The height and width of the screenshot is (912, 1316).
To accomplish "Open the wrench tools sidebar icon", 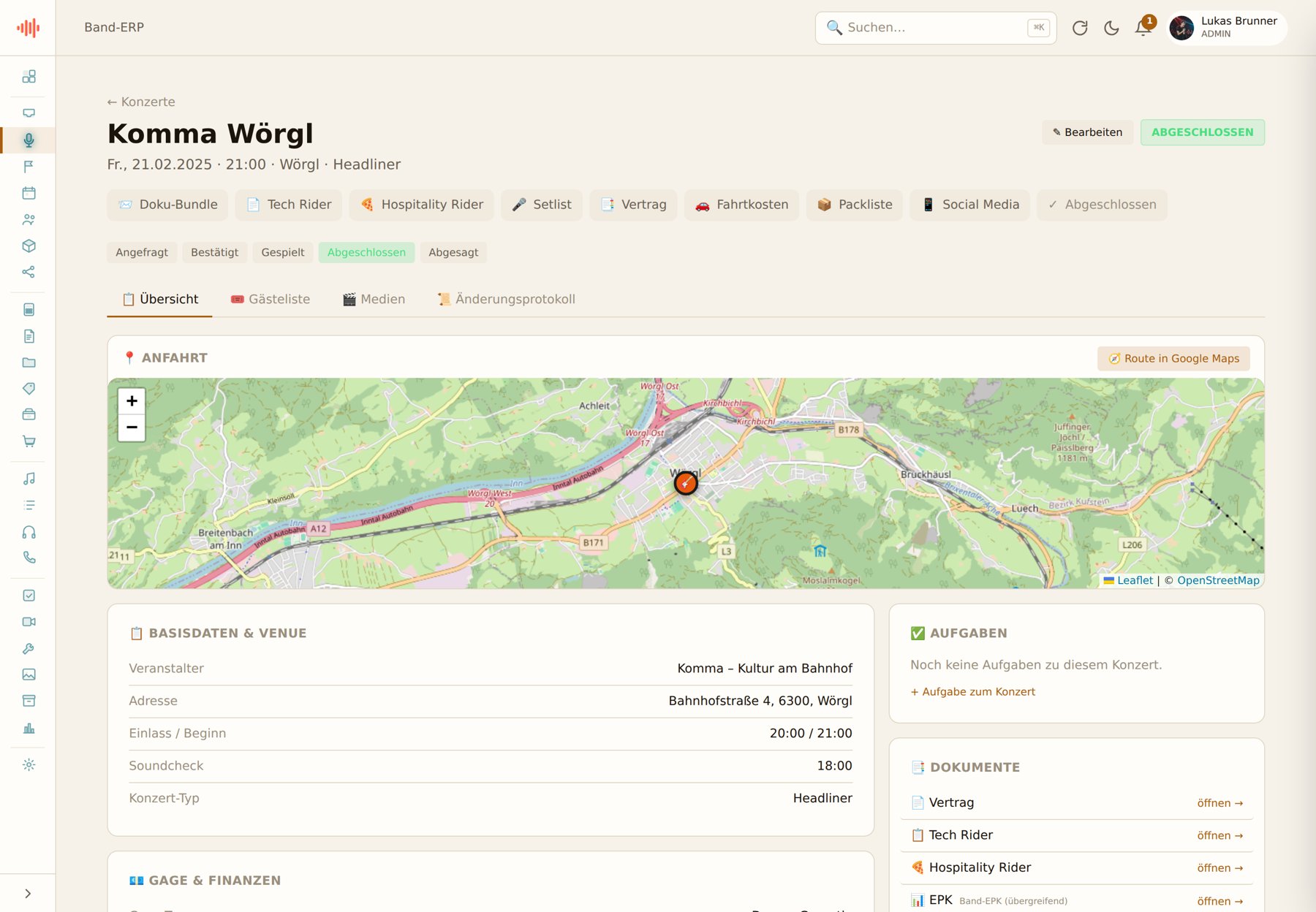I will pos(29,648).
